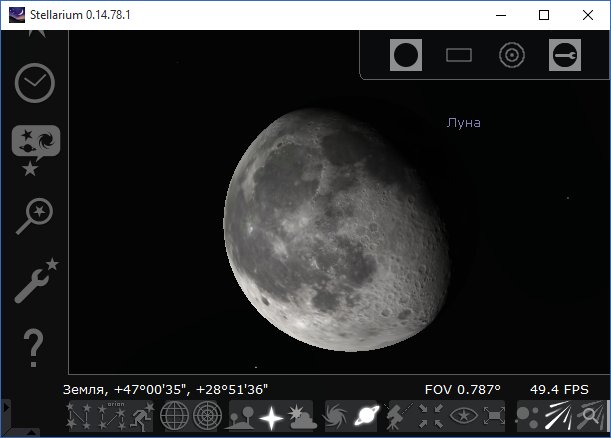Toggle atmosphere rendering
This screenshot has height=438, width=611.
(299, 416)
